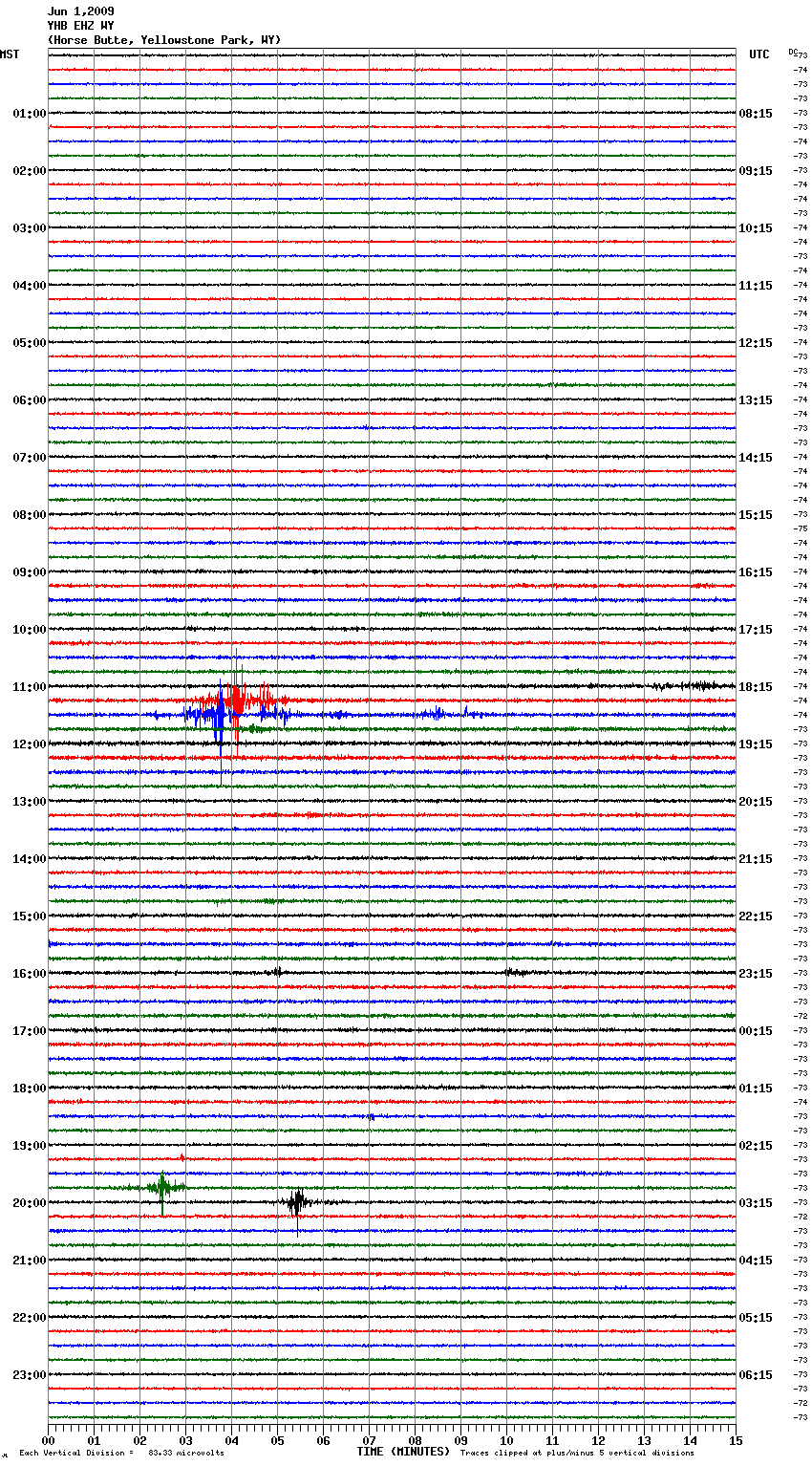Image resolution: width=812 pixels, height=1466 pixels.
Task: Click the 15:15 UTC time label
Action: (756, 515)
